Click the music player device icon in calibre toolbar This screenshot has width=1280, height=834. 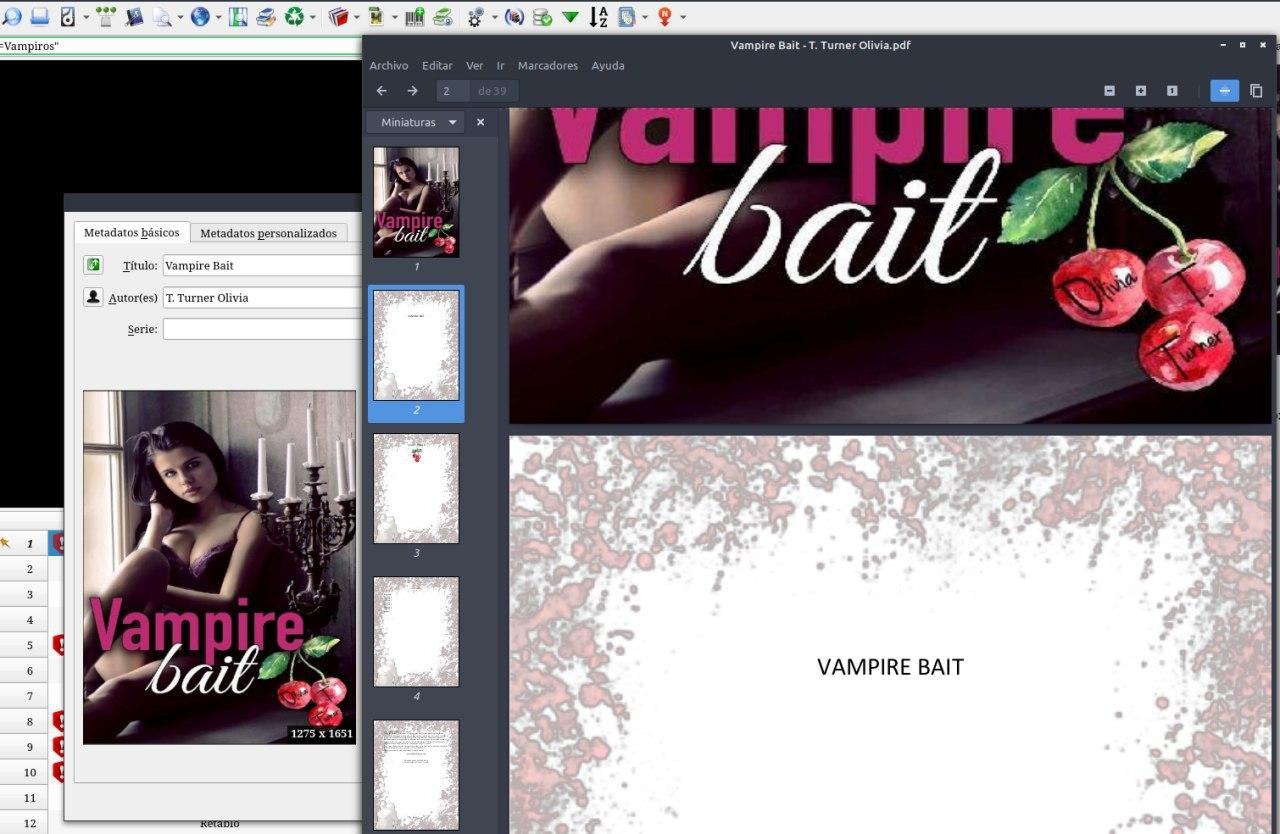point(67,16)
